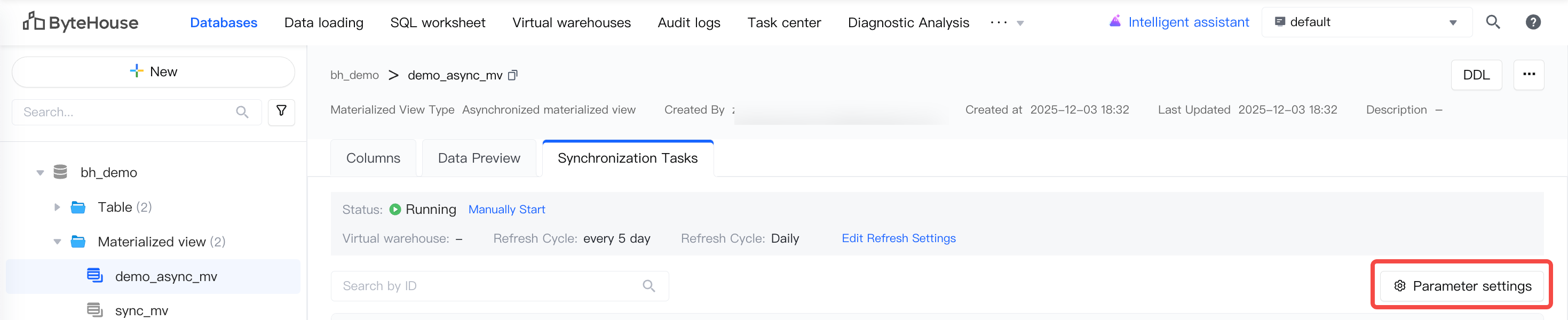Screen dimensions: 1568x320
Task: Switch to the Data Preview tab
Action: pos(479,158)
